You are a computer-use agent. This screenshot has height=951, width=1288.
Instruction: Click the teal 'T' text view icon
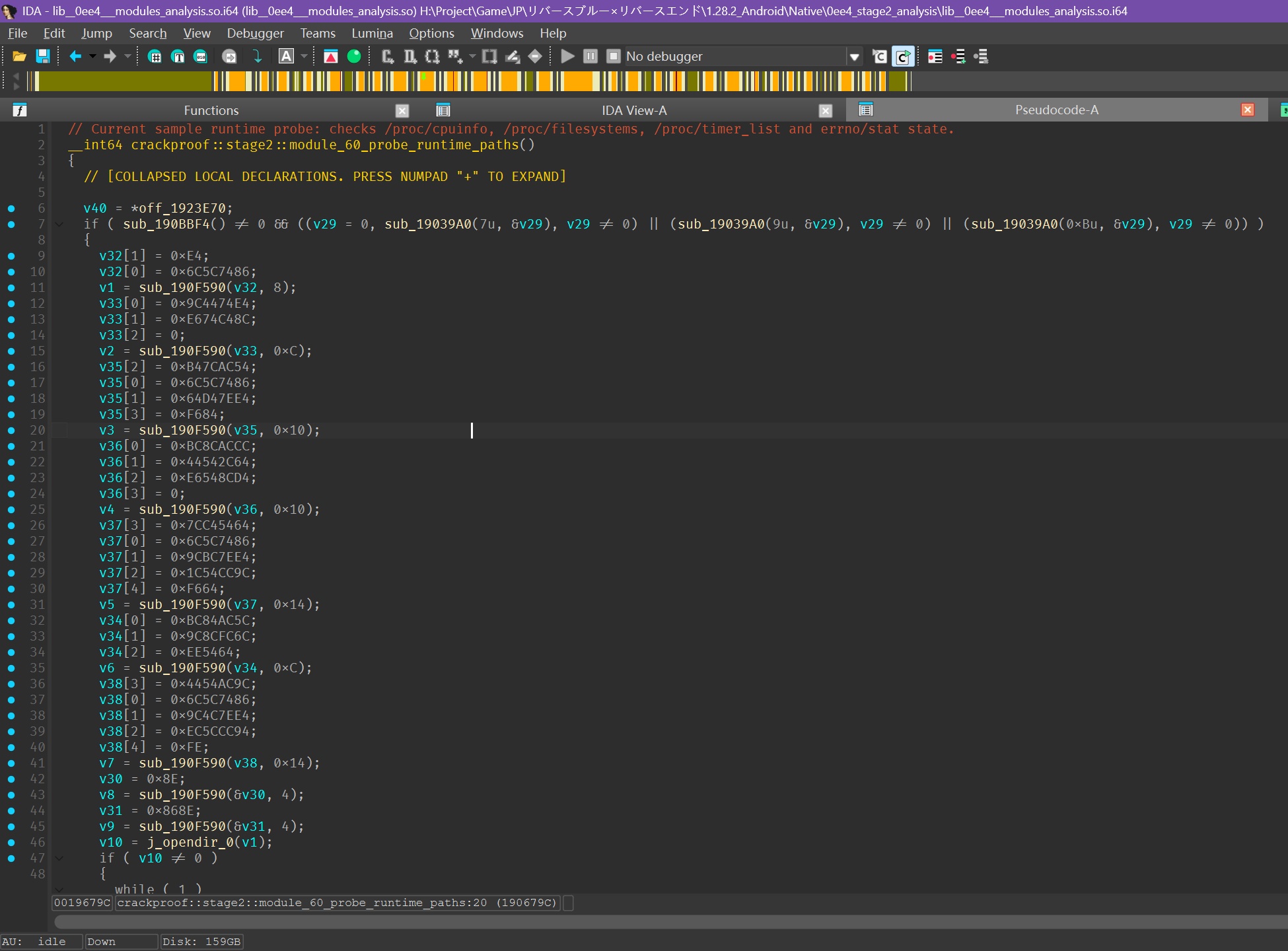pos(178,57)
